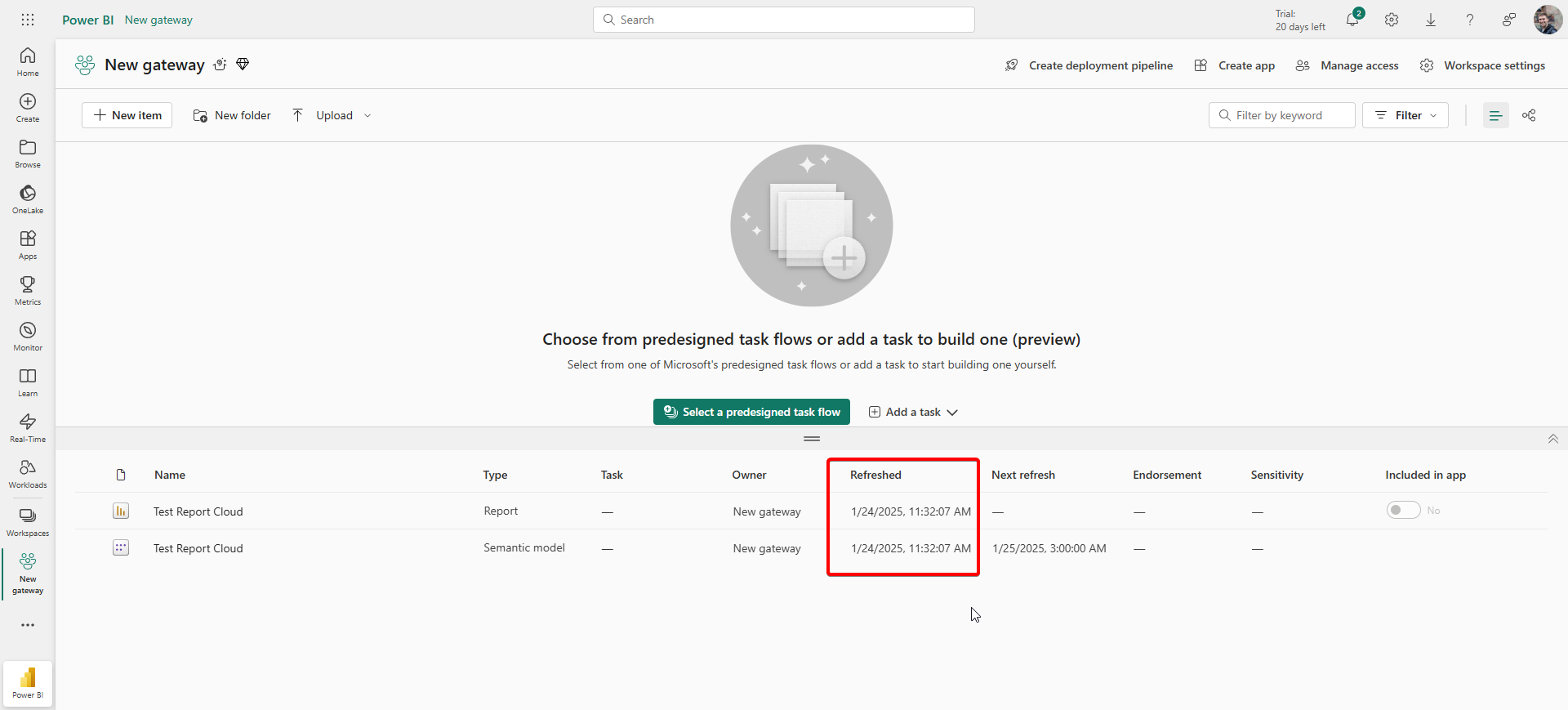Open the settings gear in header
Viewport: 1568px width, 710px height.
[1392, 20]
